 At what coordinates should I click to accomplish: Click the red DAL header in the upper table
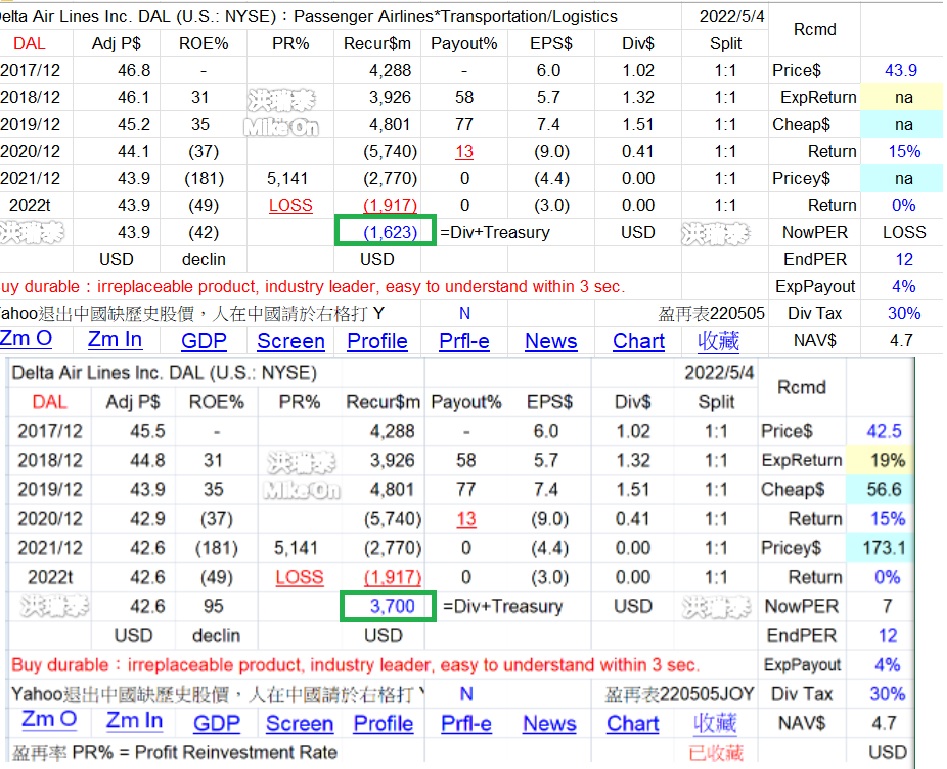point(29,43)
